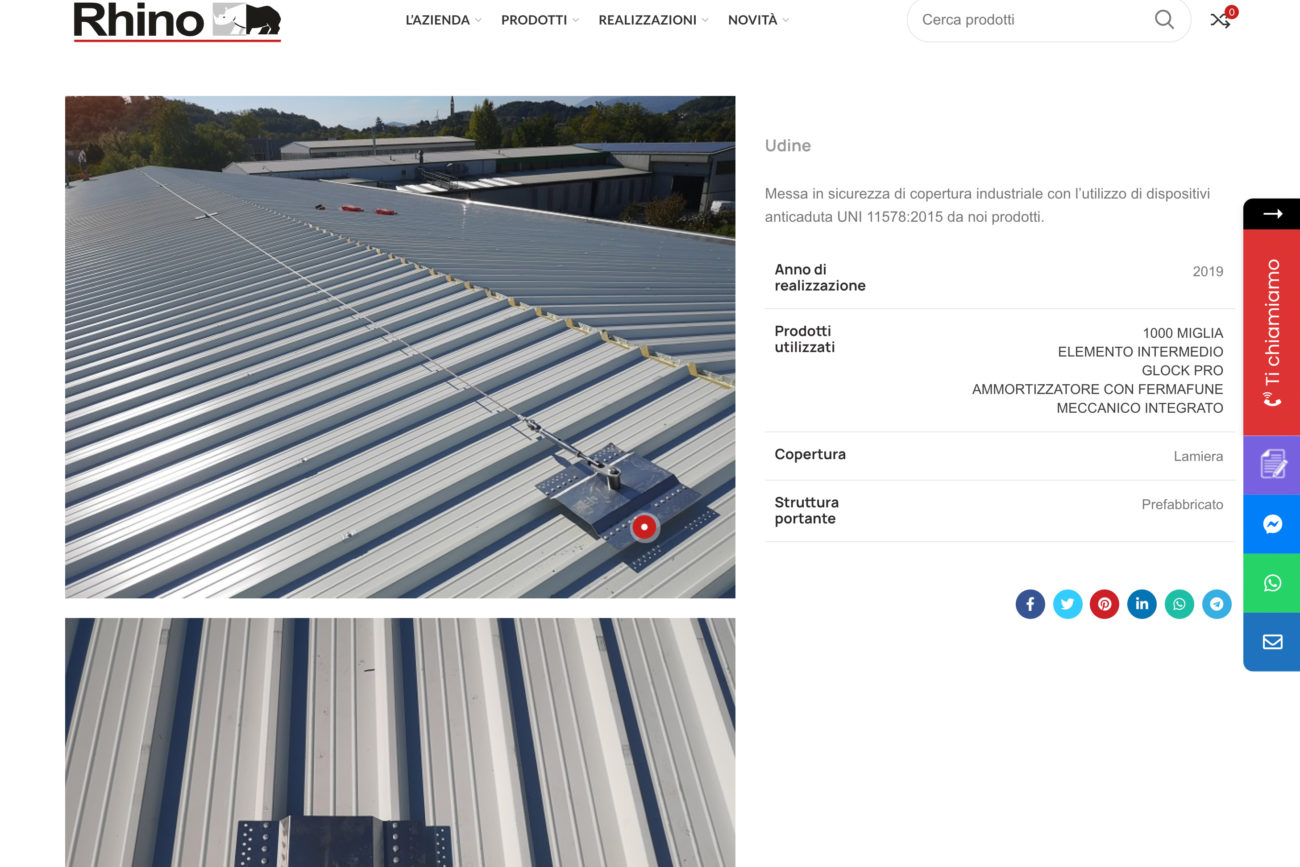The width and height of the screenshot is (1300, 867).
Task: Share on Pinterest
Action: 1104,604
